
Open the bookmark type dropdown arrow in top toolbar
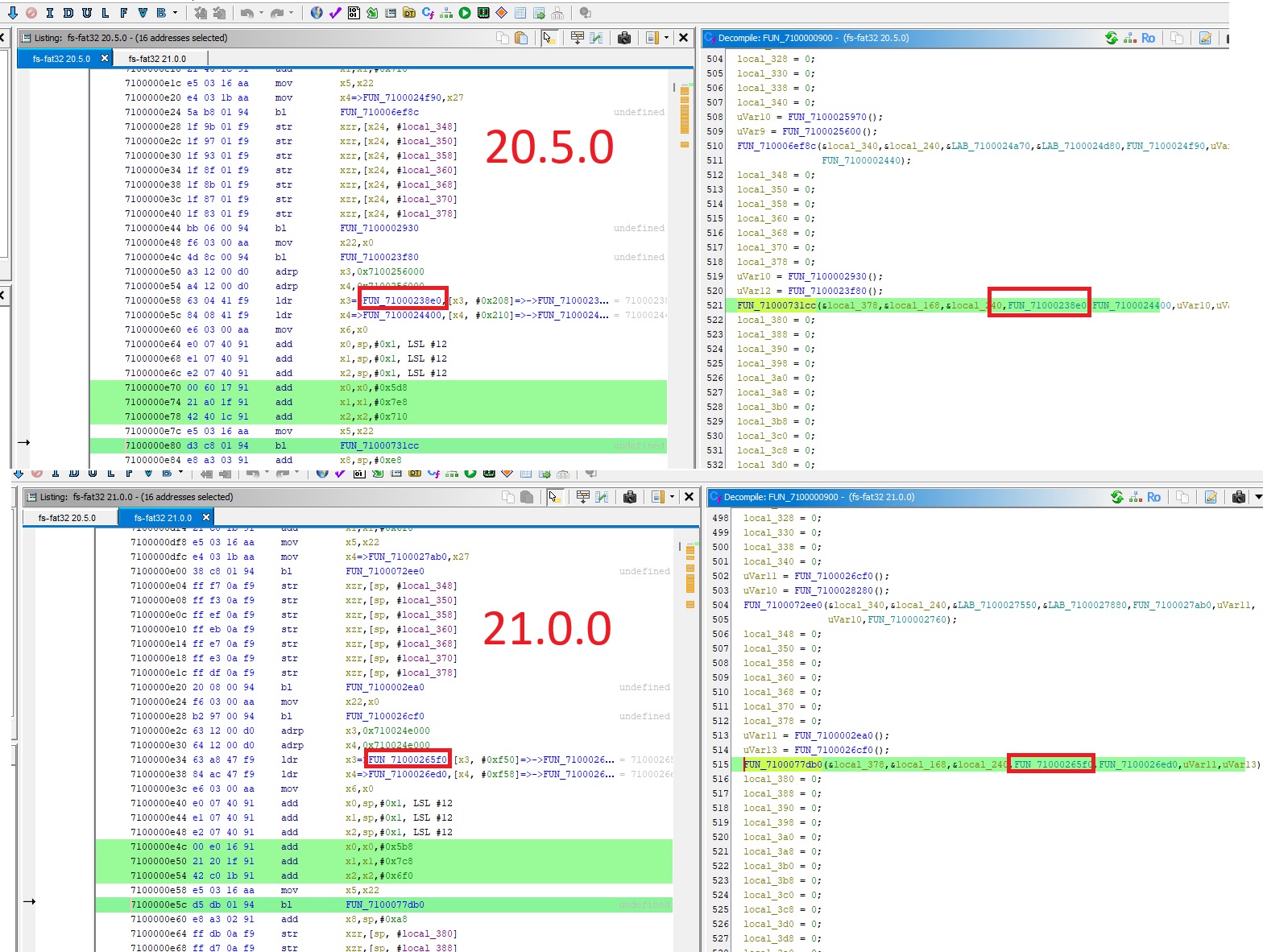click(x=175, y=13)
